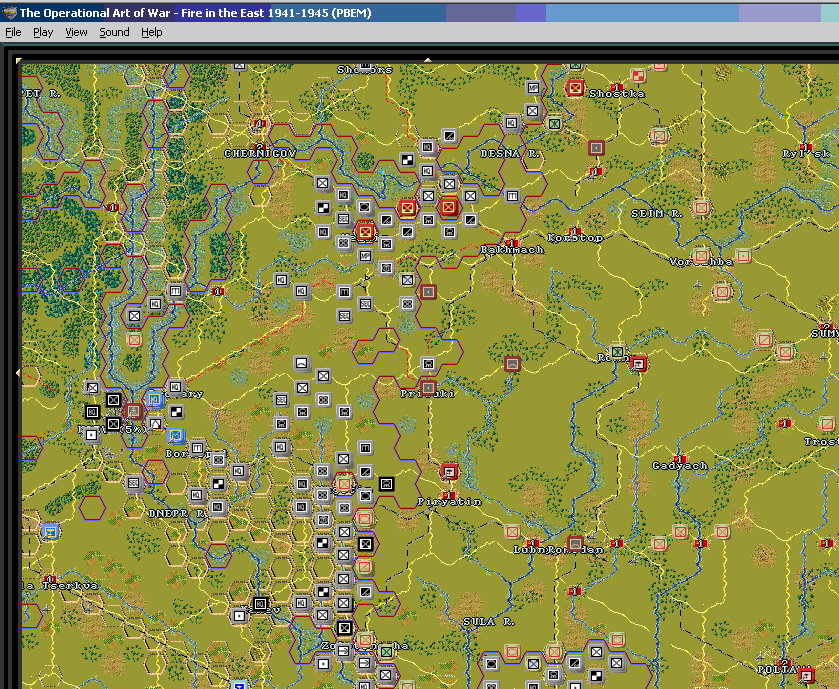Open the View menu
839x689 pixels.
(76, 32)
